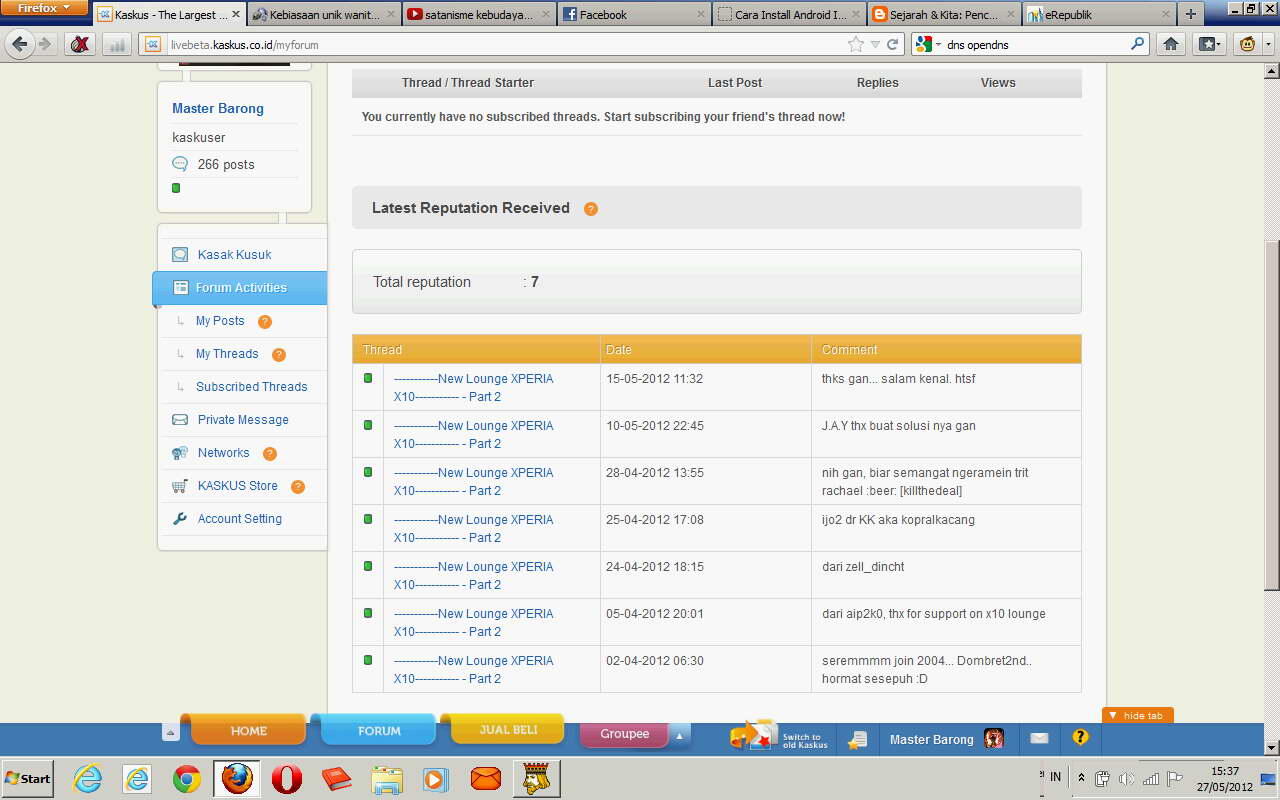Open the king card game taskbar icon
The image size is (1280, 800).
click(537, 778)
